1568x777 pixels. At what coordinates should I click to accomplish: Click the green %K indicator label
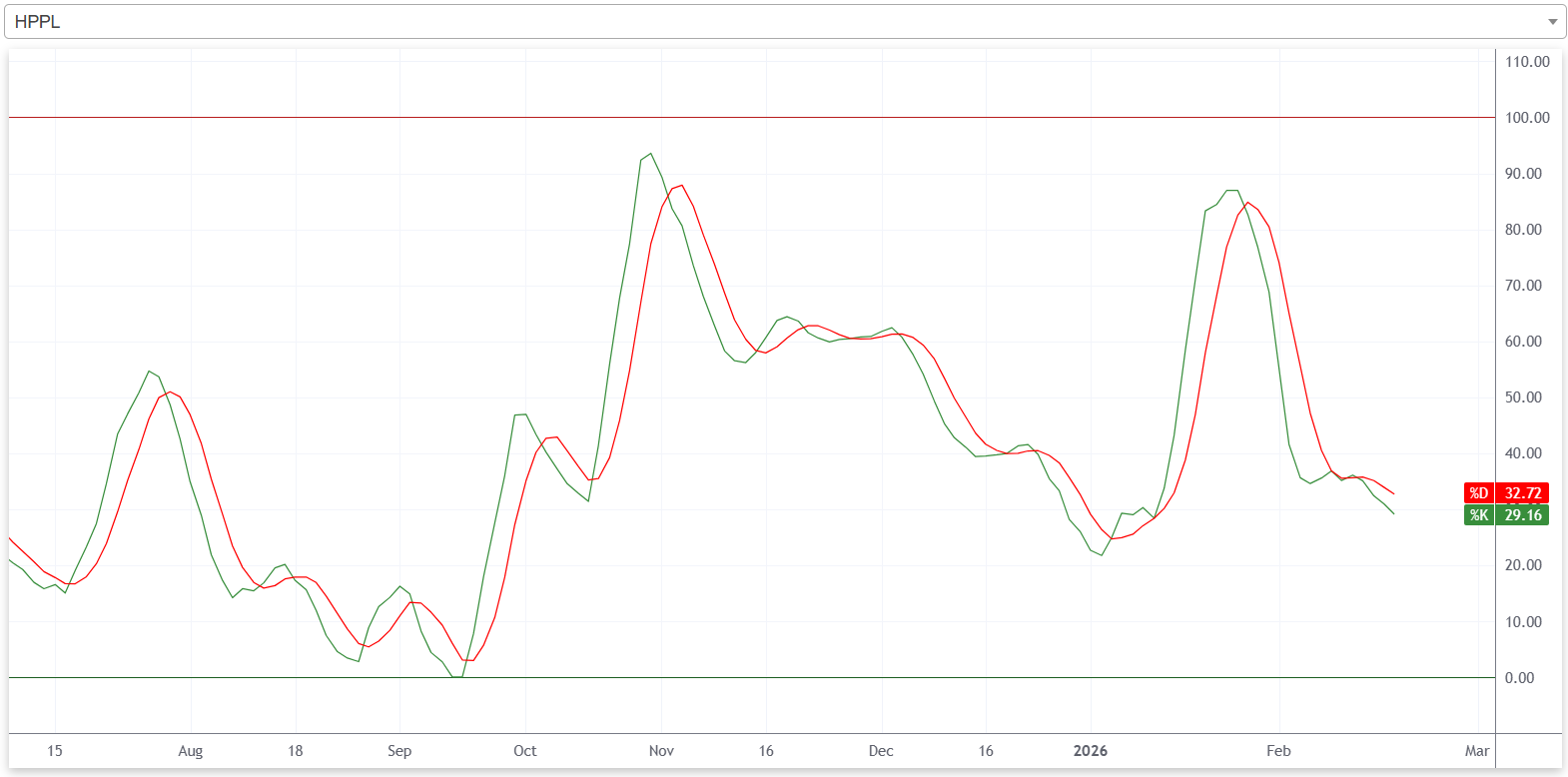coord(1478,515)
